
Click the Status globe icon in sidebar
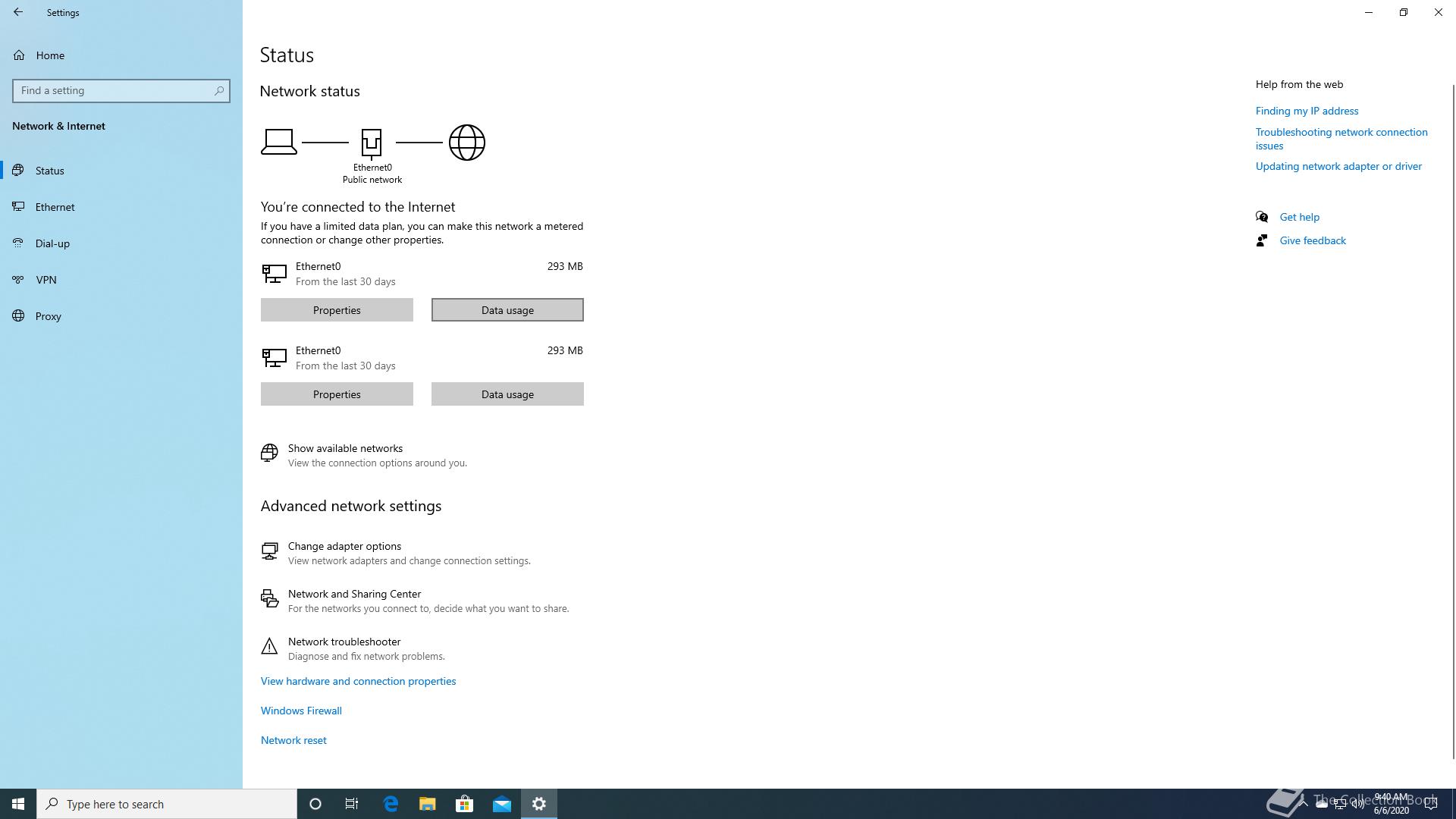coord(19,171)
